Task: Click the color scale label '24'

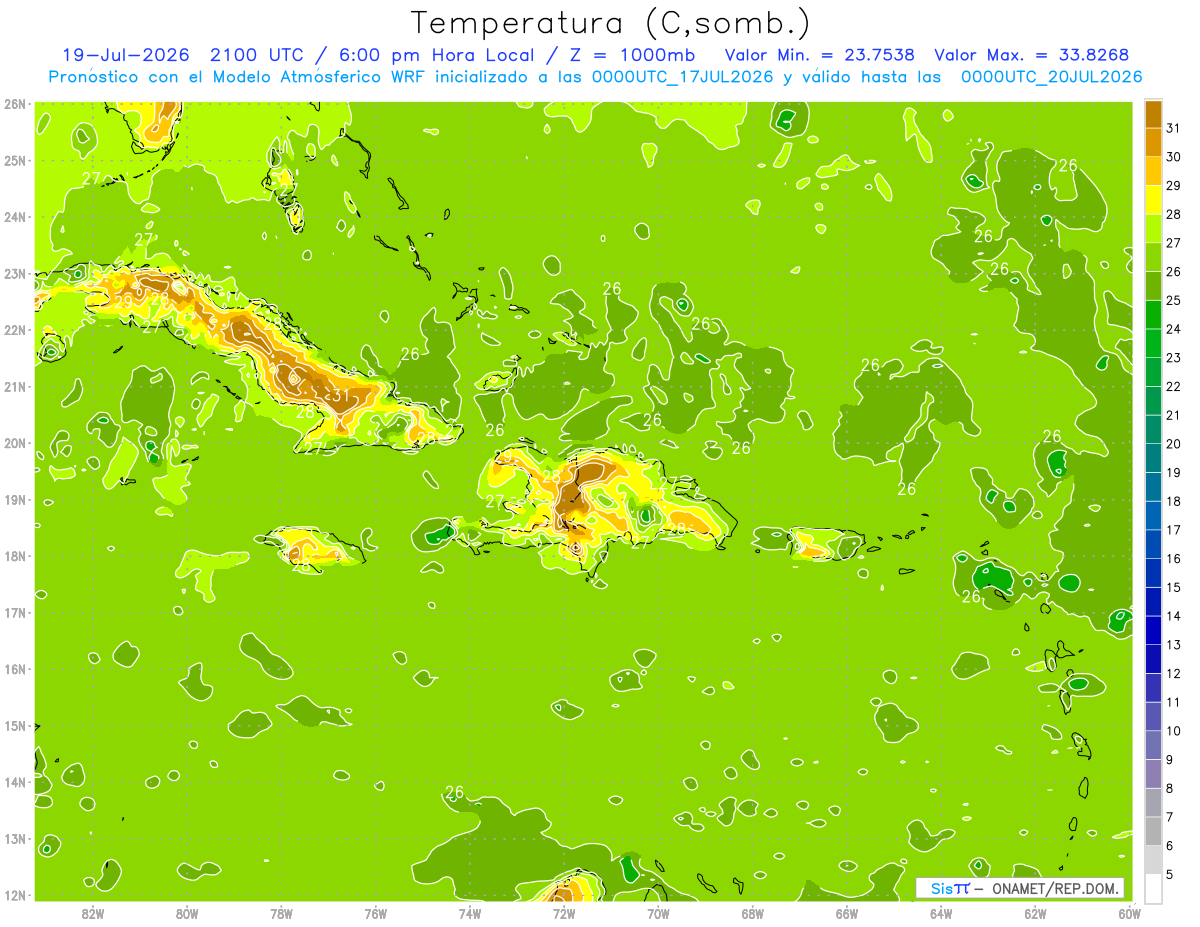Action: pos(1173,329)
